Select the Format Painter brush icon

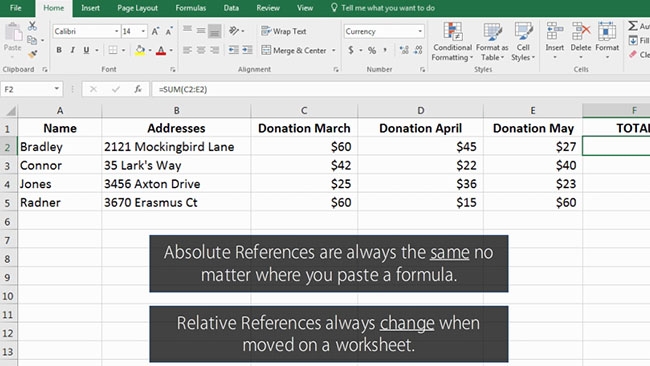pyautogui.click(x=32, y=54)
